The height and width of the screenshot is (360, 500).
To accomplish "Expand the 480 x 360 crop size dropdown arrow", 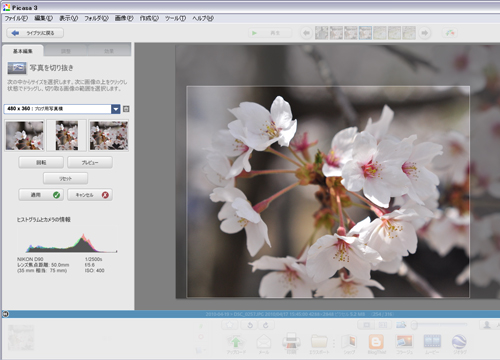I will click(x=116, y=109).
